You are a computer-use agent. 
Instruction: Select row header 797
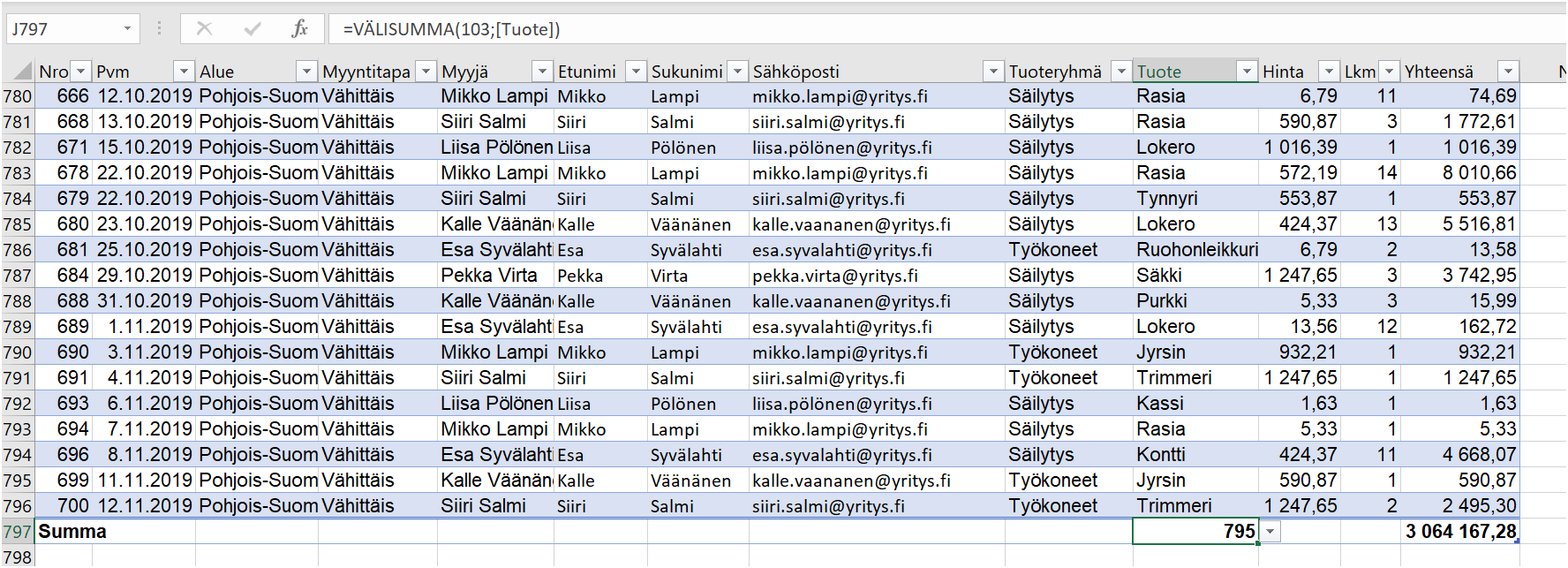(x=18, y=532)
